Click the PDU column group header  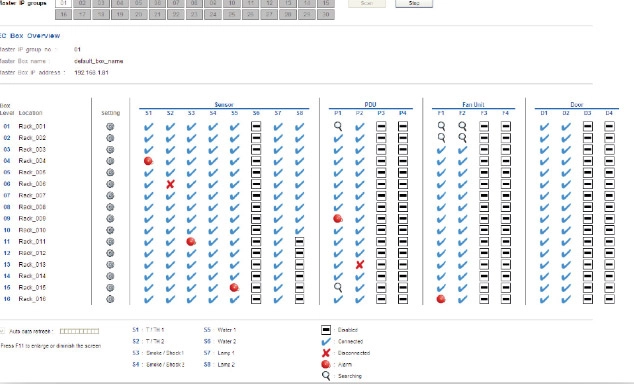[x=370, y=105]
